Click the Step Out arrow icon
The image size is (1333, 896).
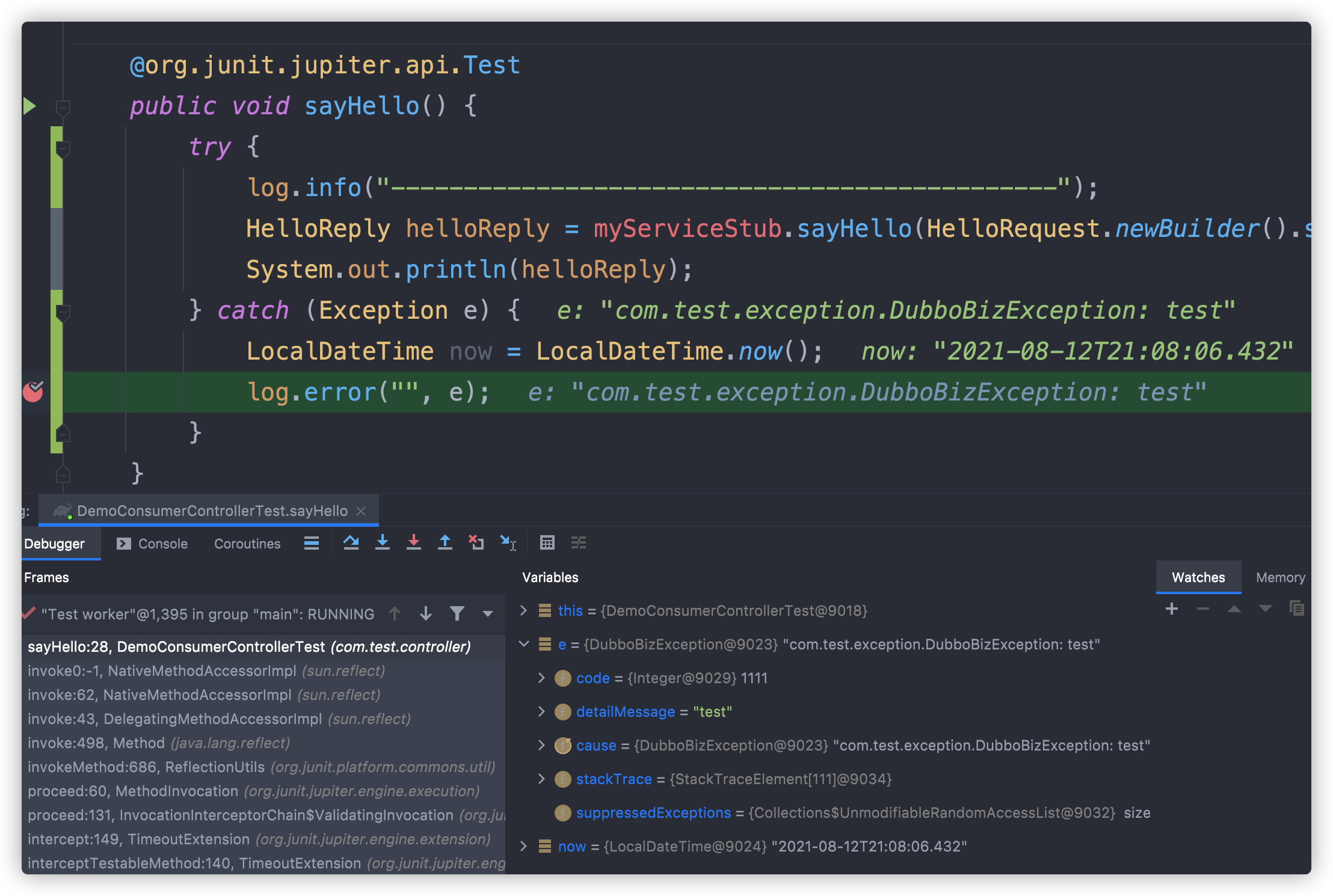click(x=445, y=543)
